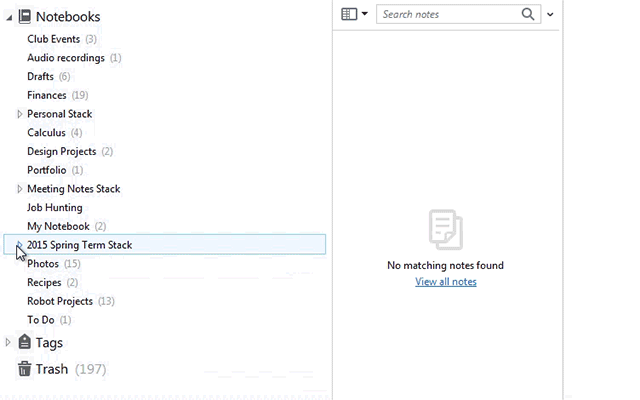
Task: Click the Notebooks book icon
Action: point(25,17)
